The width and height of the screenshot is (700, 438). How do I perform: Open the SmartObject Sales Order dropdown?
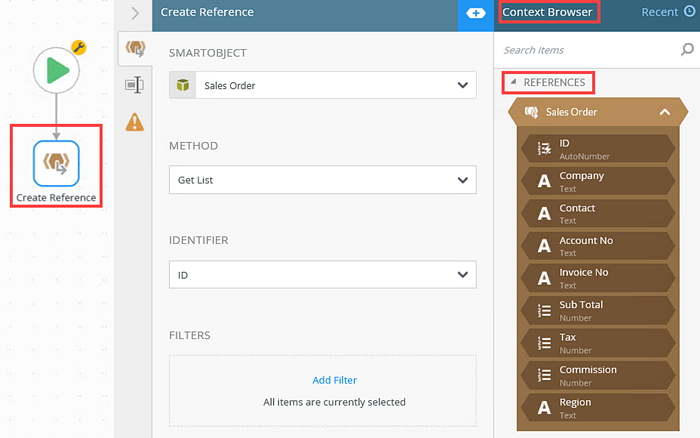pos(322,86)
